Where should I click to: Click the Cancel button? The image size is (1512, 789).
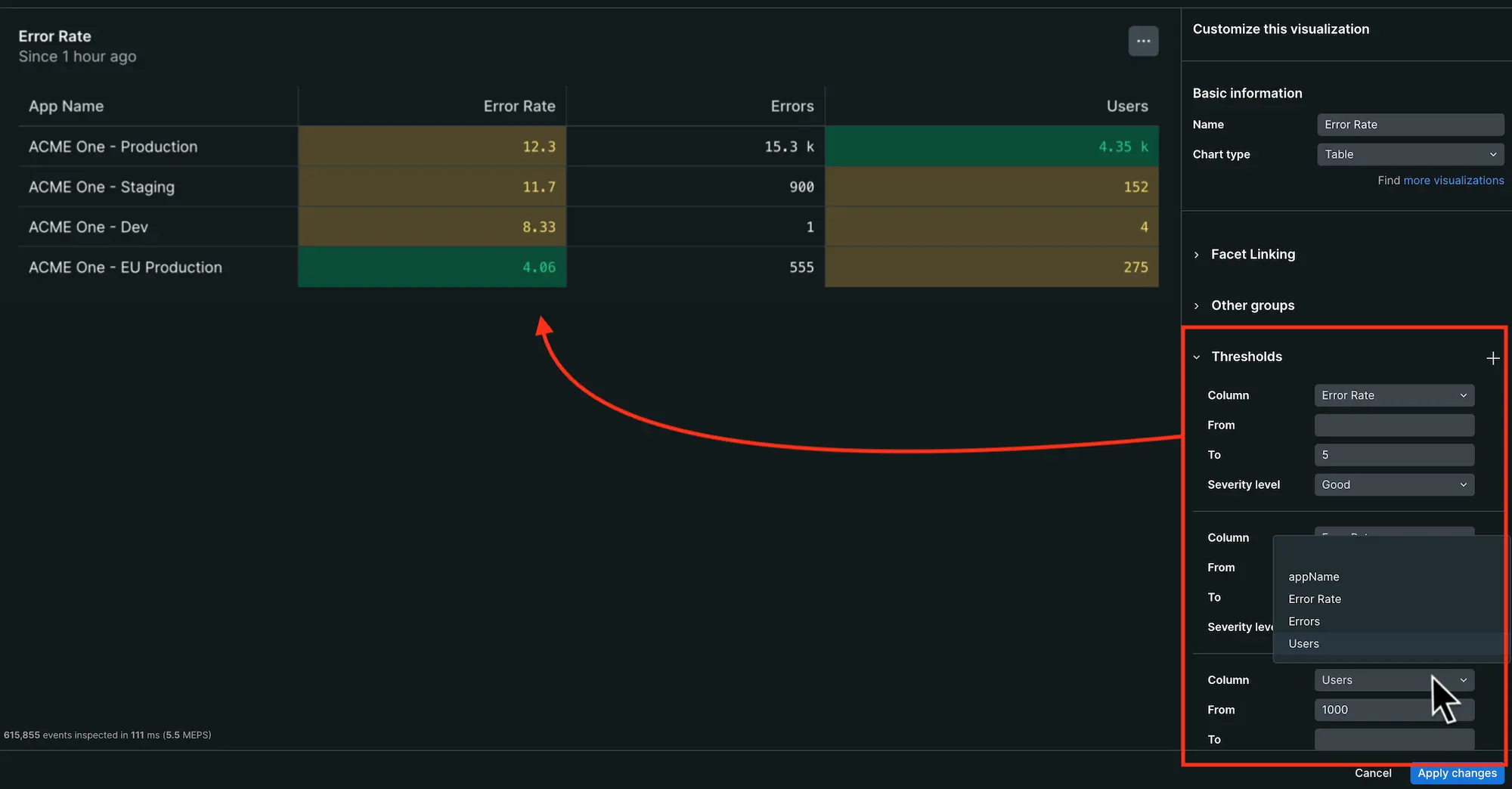[1372, 772]
